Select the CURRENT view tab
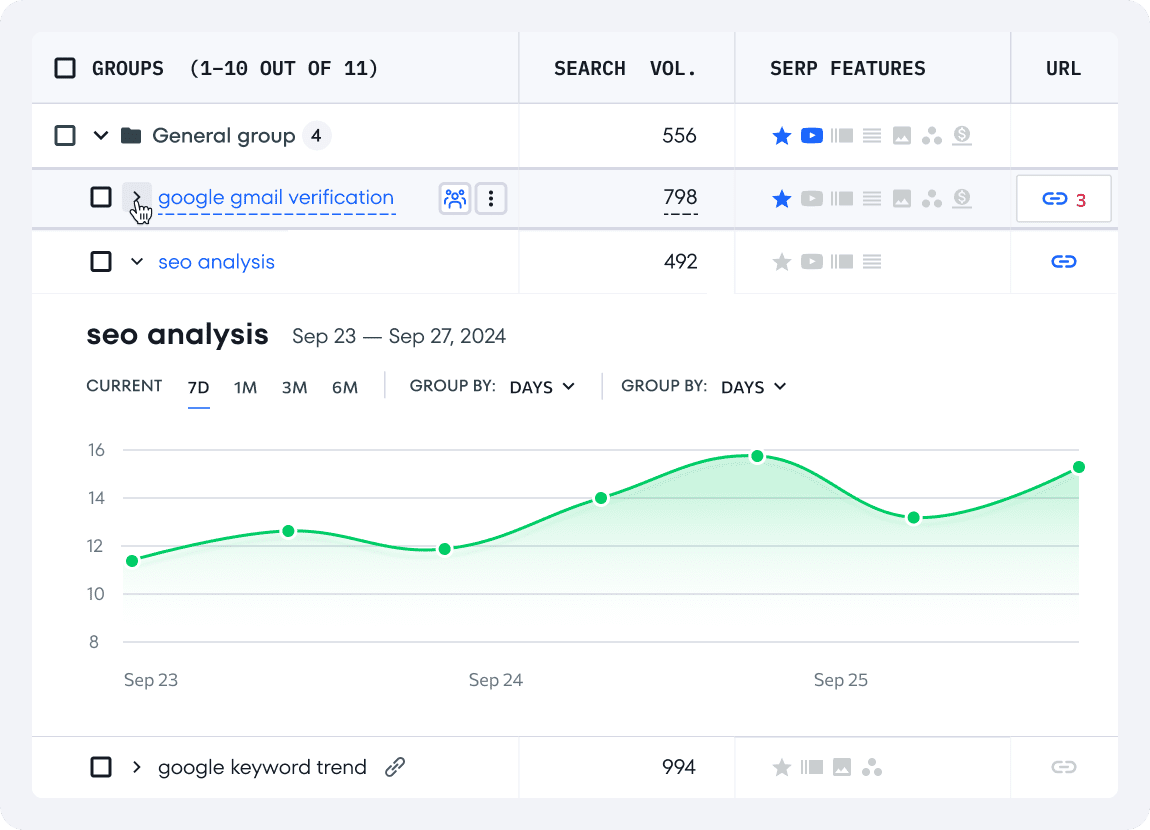Screen dimensions: 1150x830 coord(124,387)
